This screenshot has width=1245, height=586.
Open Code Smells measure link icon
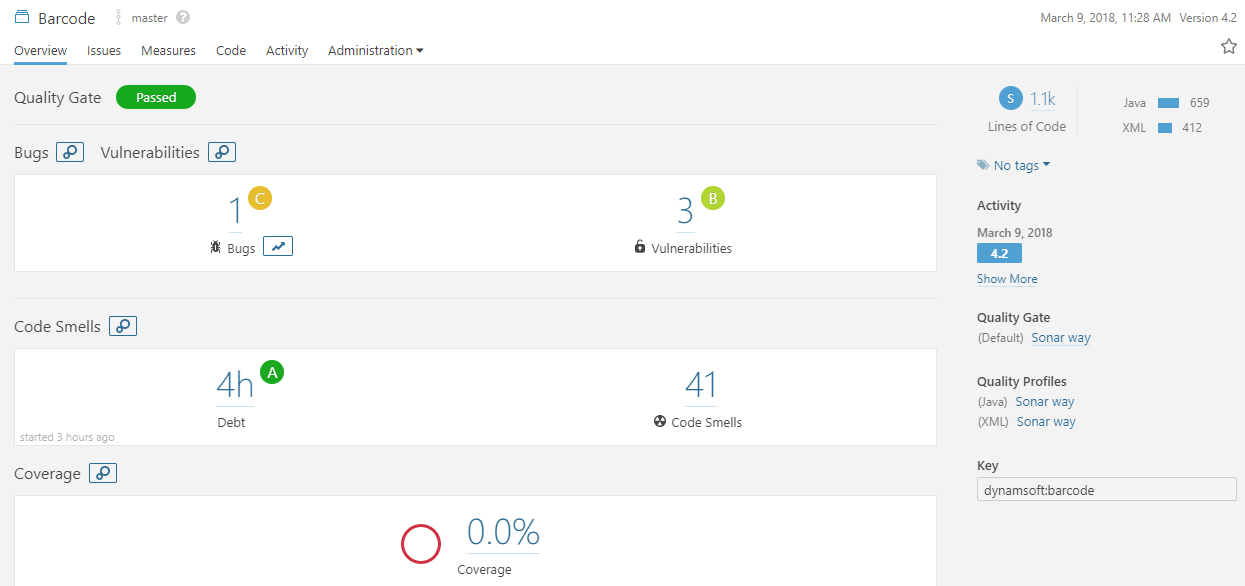[x=123, y=326]
